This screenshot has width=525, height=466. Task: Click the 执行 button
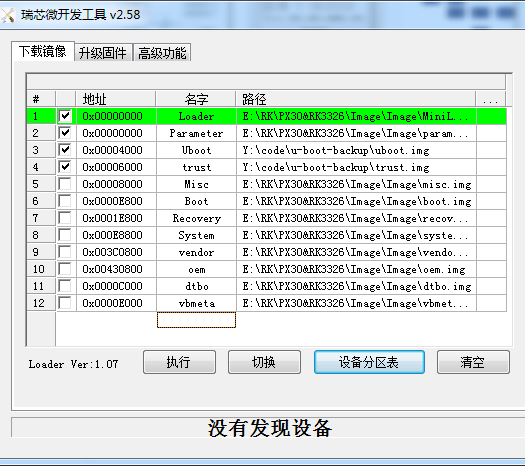(179, 362)
